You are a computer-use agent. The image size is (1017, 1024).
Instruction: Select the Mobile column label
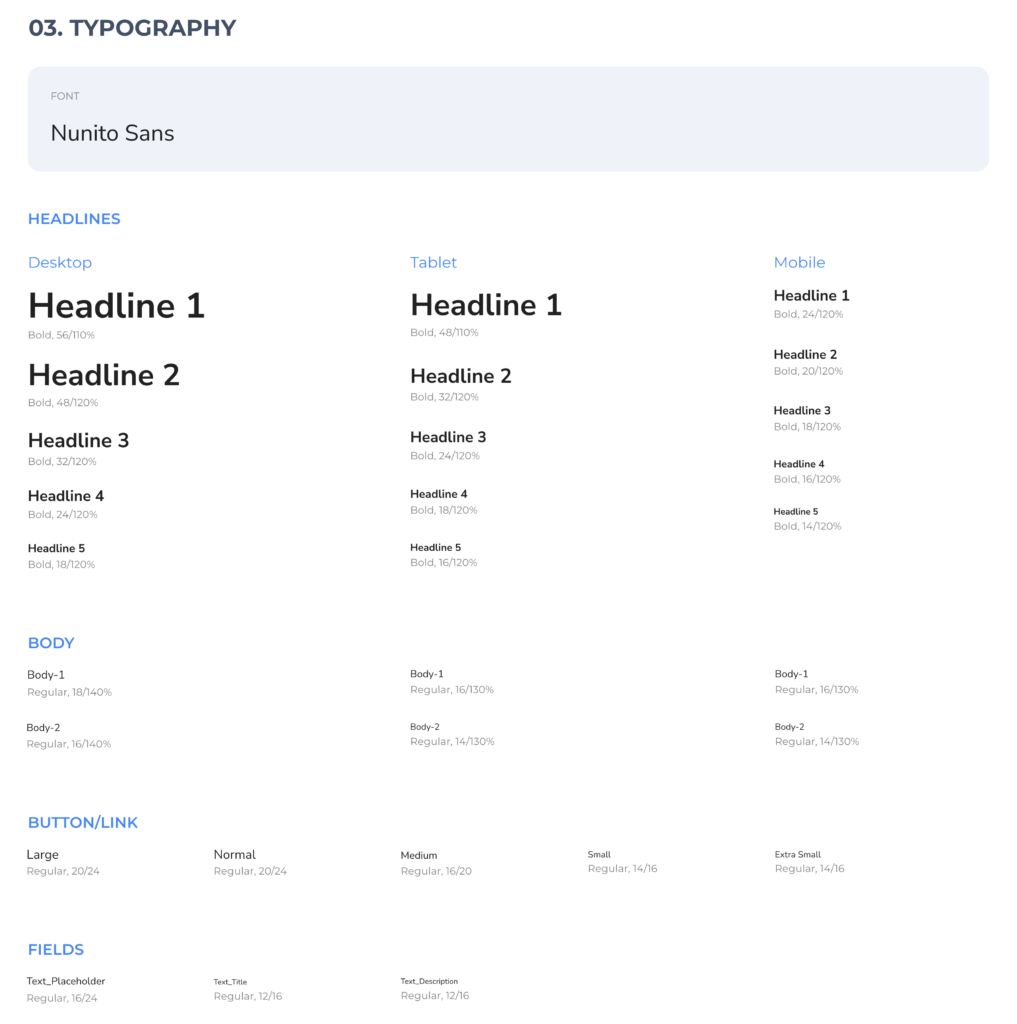tap(799, 262)
